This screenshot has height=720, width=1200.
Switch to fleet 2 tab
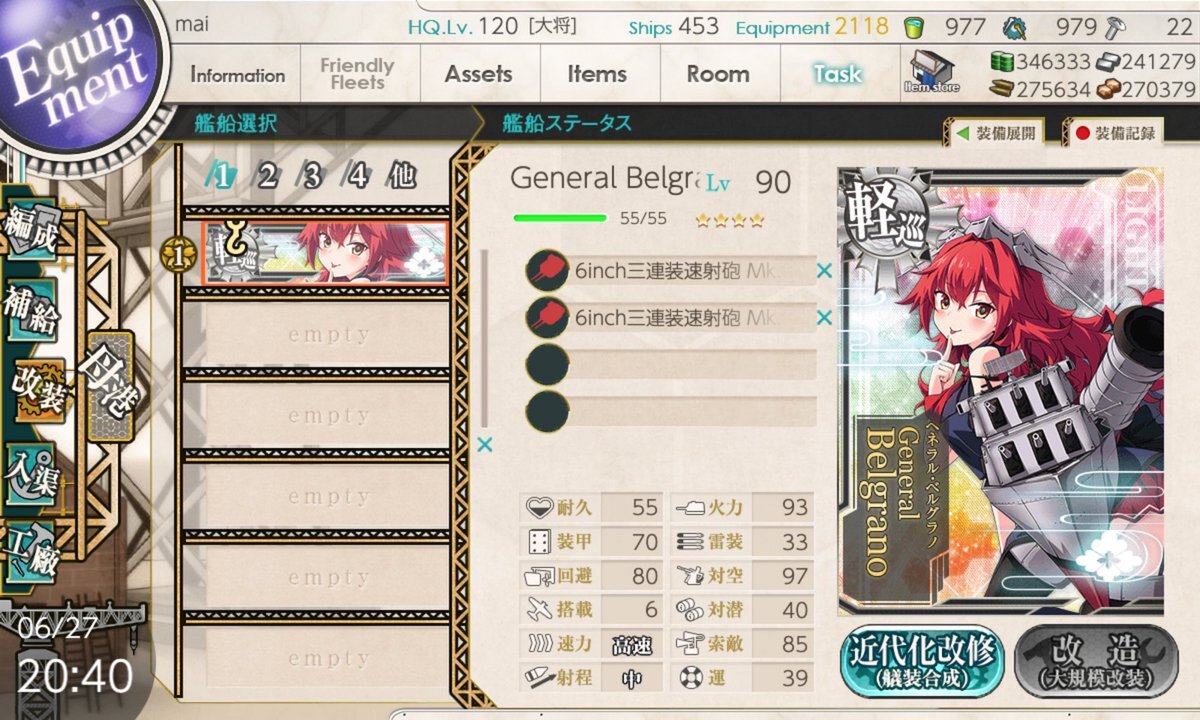coord(267,177)
